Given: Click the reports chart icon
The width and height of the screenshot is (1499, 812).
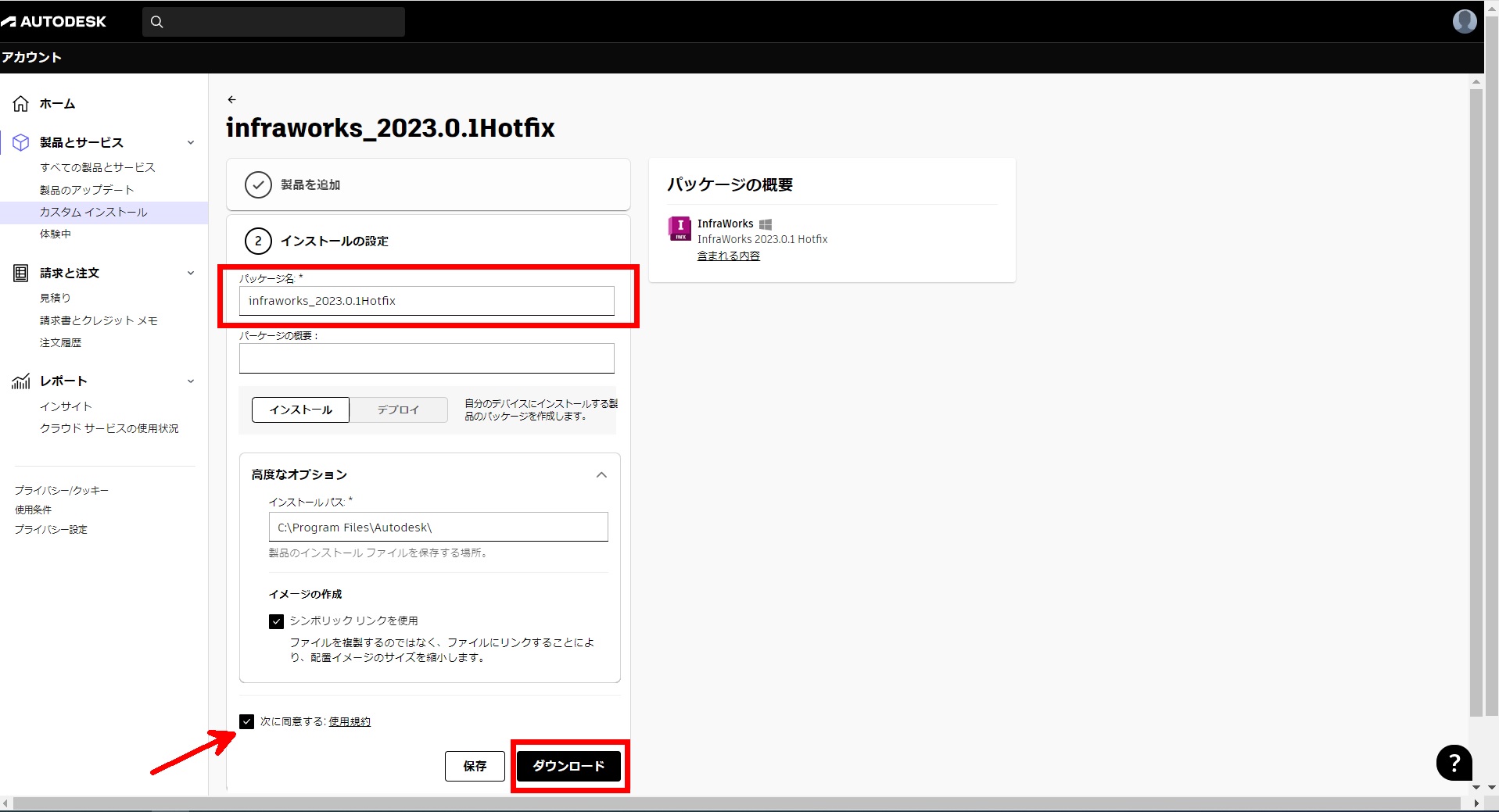Looking at the screenshot, I should click(x=21, y=381).
